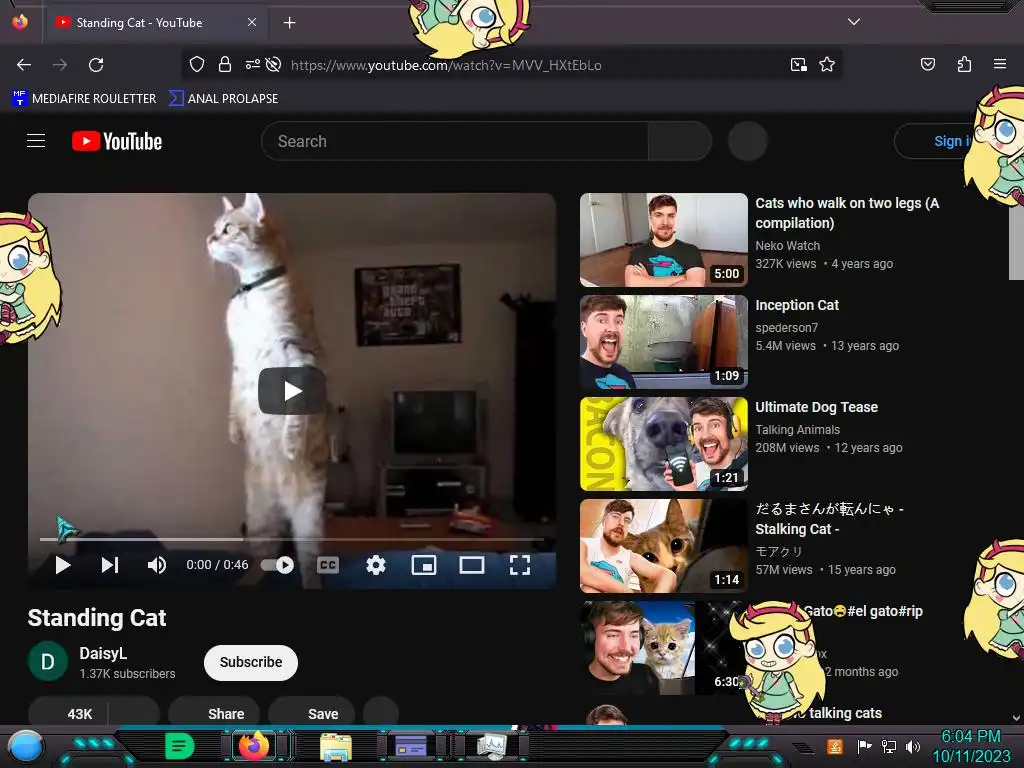This screenshot has height=768, width=1024.
Task: Bookmark this page with star icon
Action: point(827,64)
